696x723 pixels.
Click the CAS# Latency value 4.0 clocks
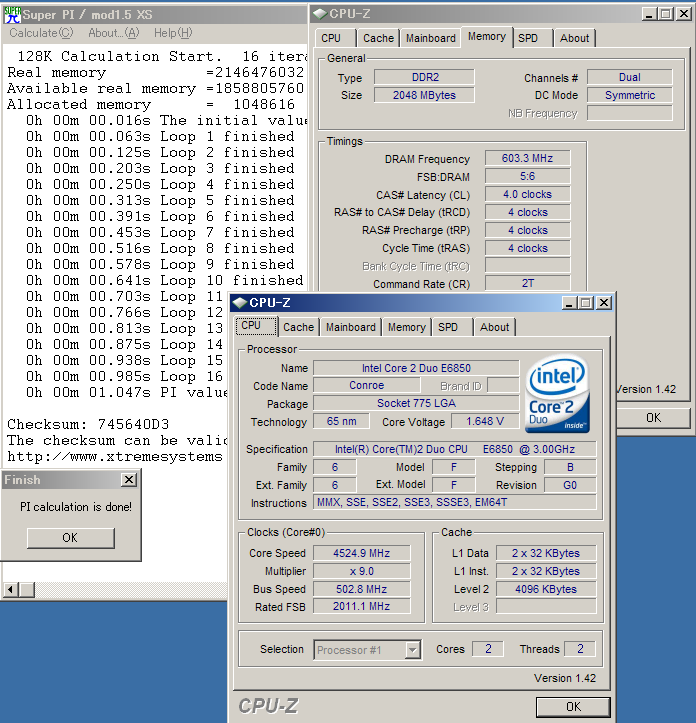pyautogui.click(x=527, y=195)
